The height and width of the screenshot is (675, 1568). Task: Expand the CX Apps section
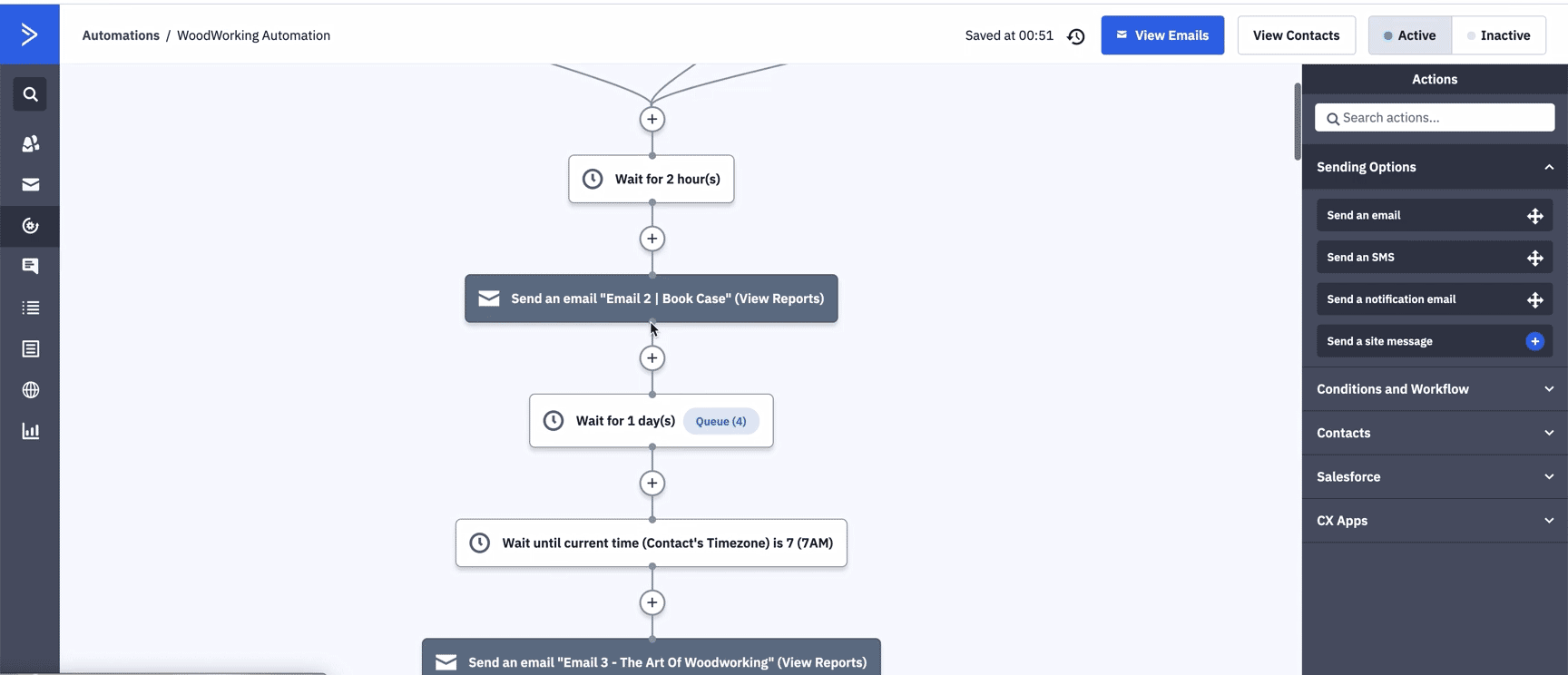click(x=1434, y=521)
